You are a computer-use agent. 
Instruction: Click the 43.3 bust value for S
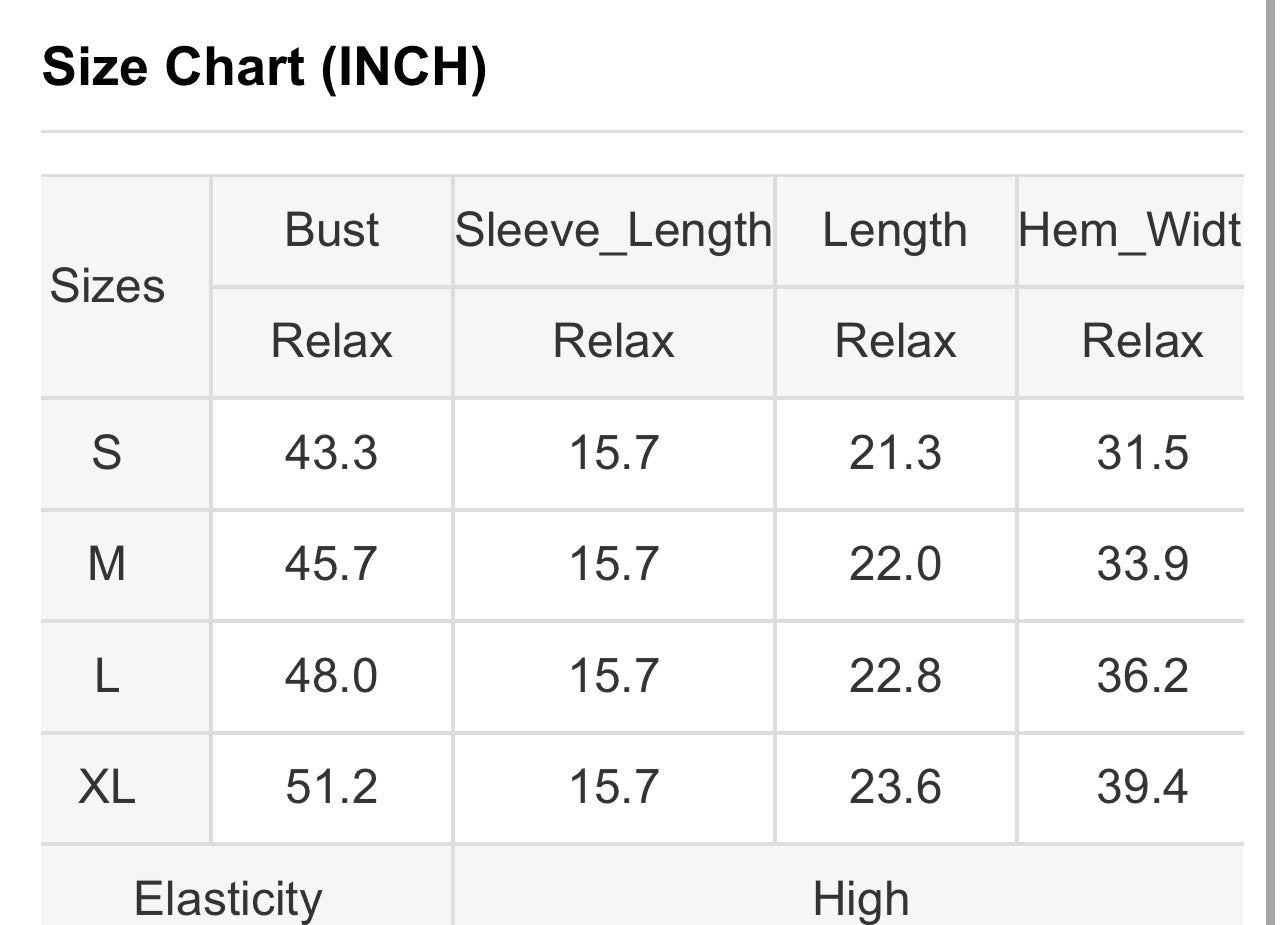click(x=331, y=454)
